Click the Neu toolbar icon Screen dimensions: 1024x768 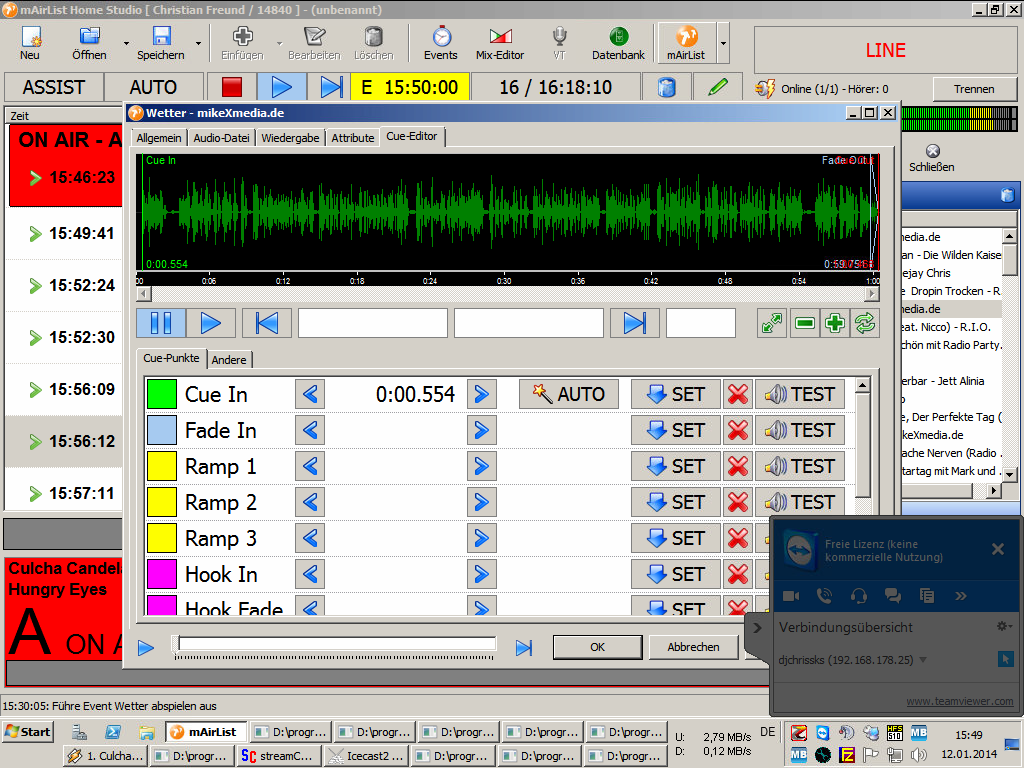coord(30,43)
